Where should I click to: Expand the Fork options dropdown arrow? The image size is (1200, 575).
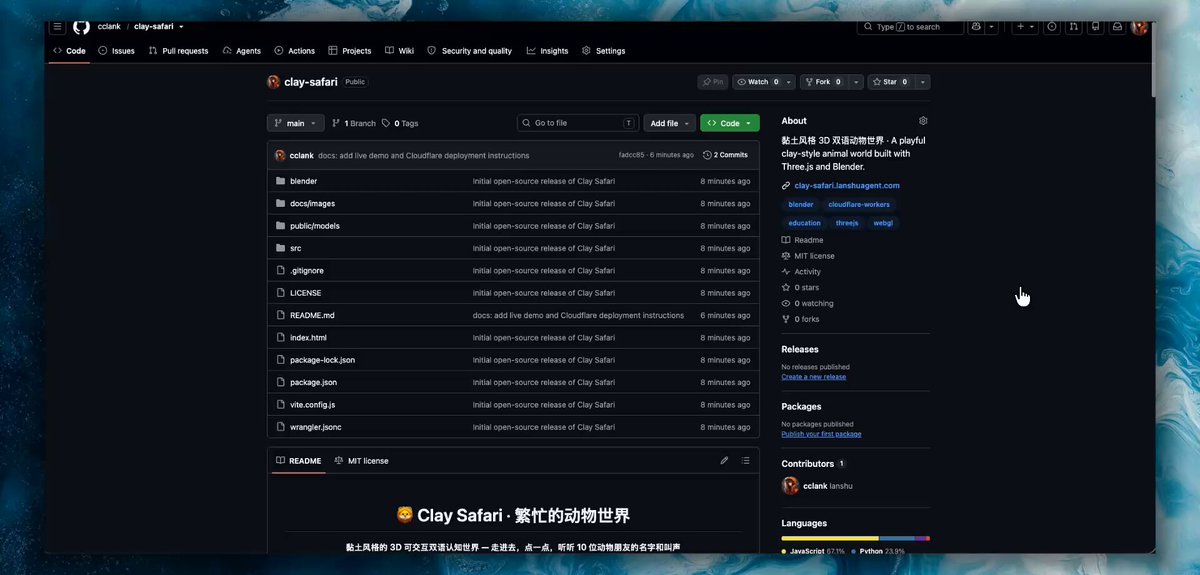856,82
